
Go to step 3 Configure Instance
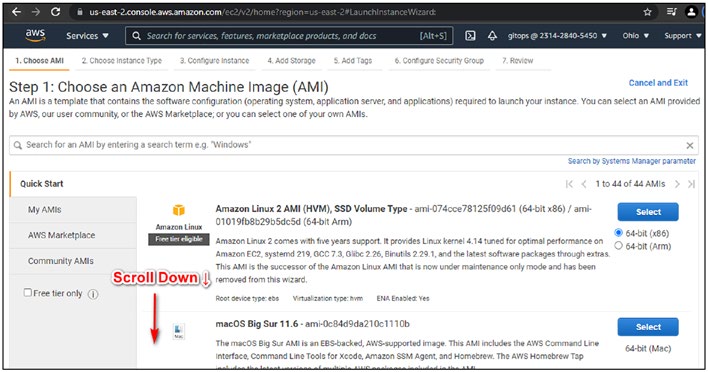(214, 60)
